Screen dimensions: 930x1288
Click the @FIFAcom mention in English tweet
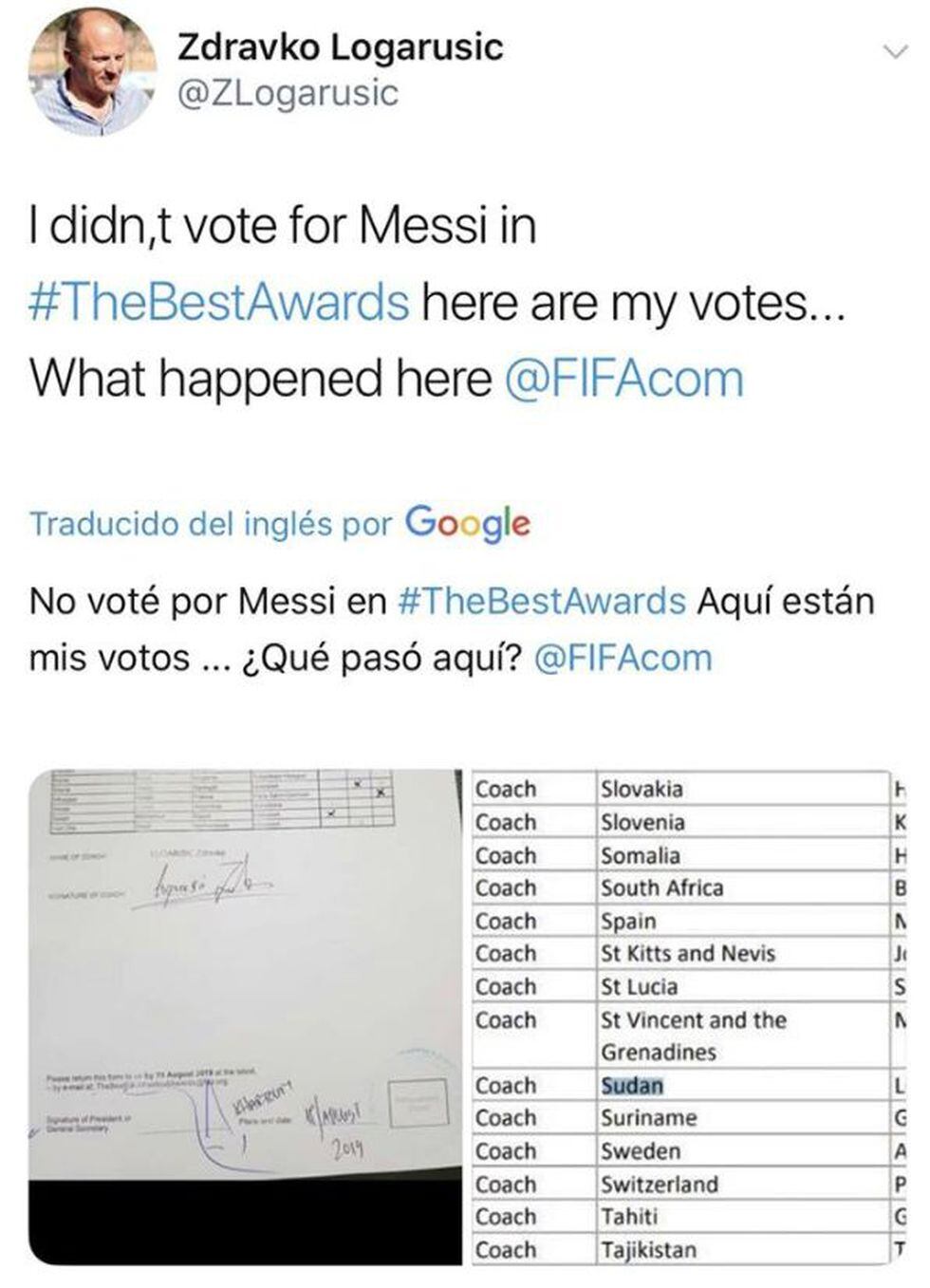pos(624,378)
